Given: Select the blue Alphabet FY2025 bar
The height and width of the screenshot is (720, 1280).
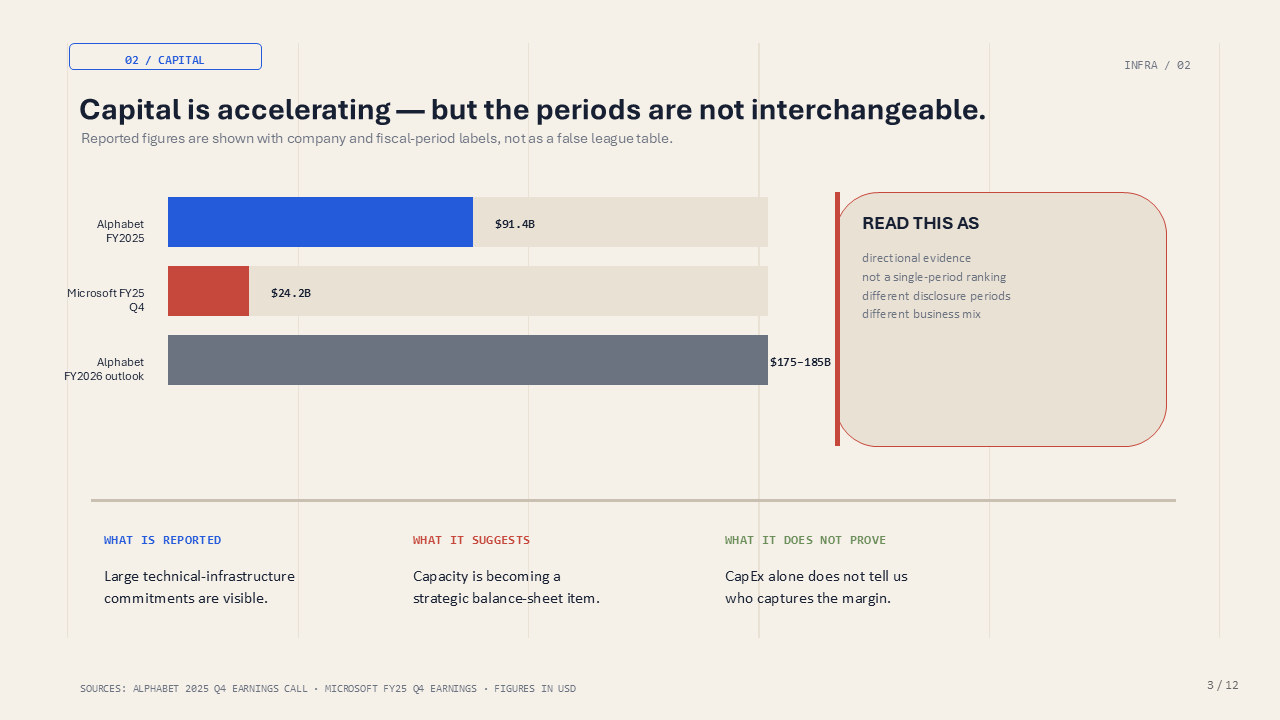Looking at the screenshot, I should tap(320, 222).
